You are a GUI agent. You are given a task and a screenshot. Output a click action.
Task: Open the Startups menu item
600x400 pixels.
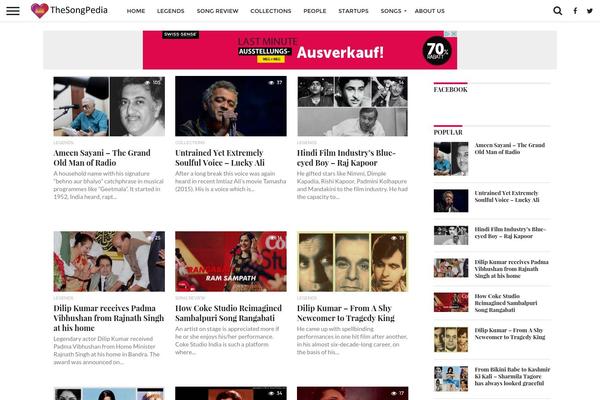[353, 11]
